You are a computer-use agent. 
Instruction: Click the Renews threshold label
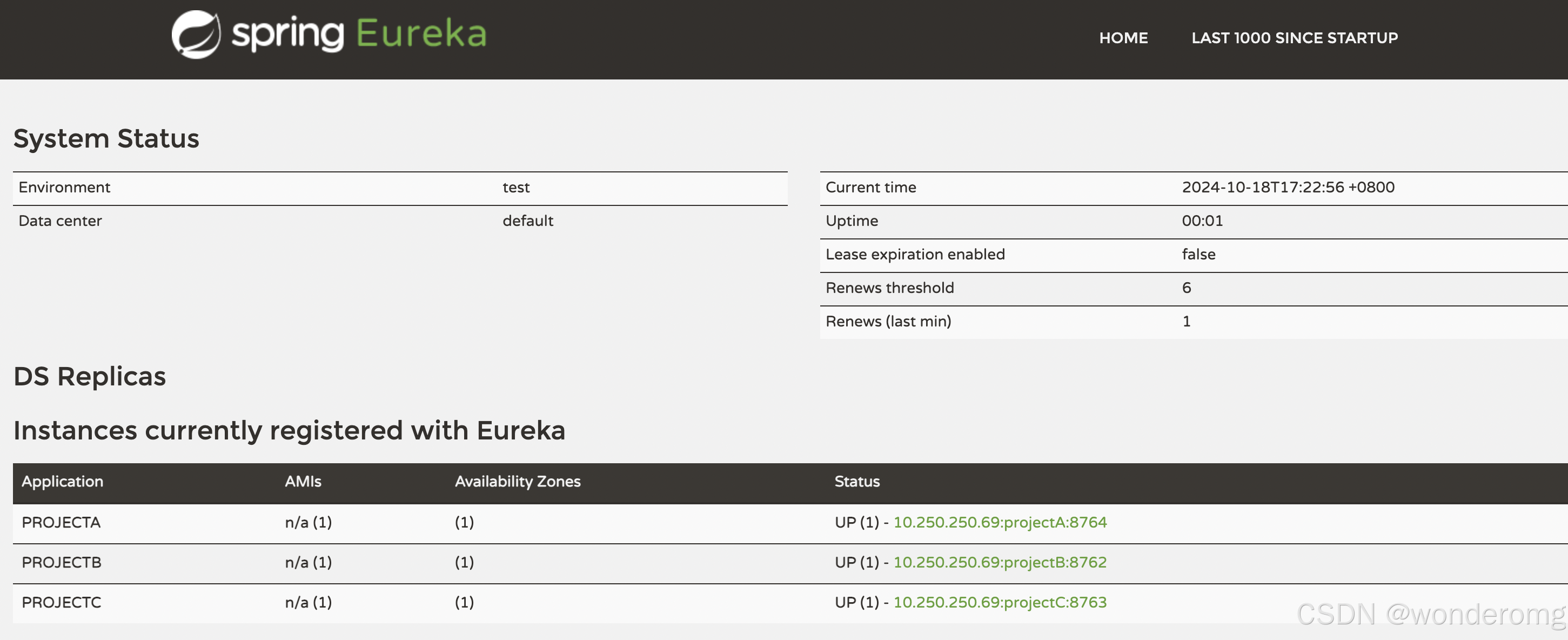pyautogui.click(x=889, y=288)
